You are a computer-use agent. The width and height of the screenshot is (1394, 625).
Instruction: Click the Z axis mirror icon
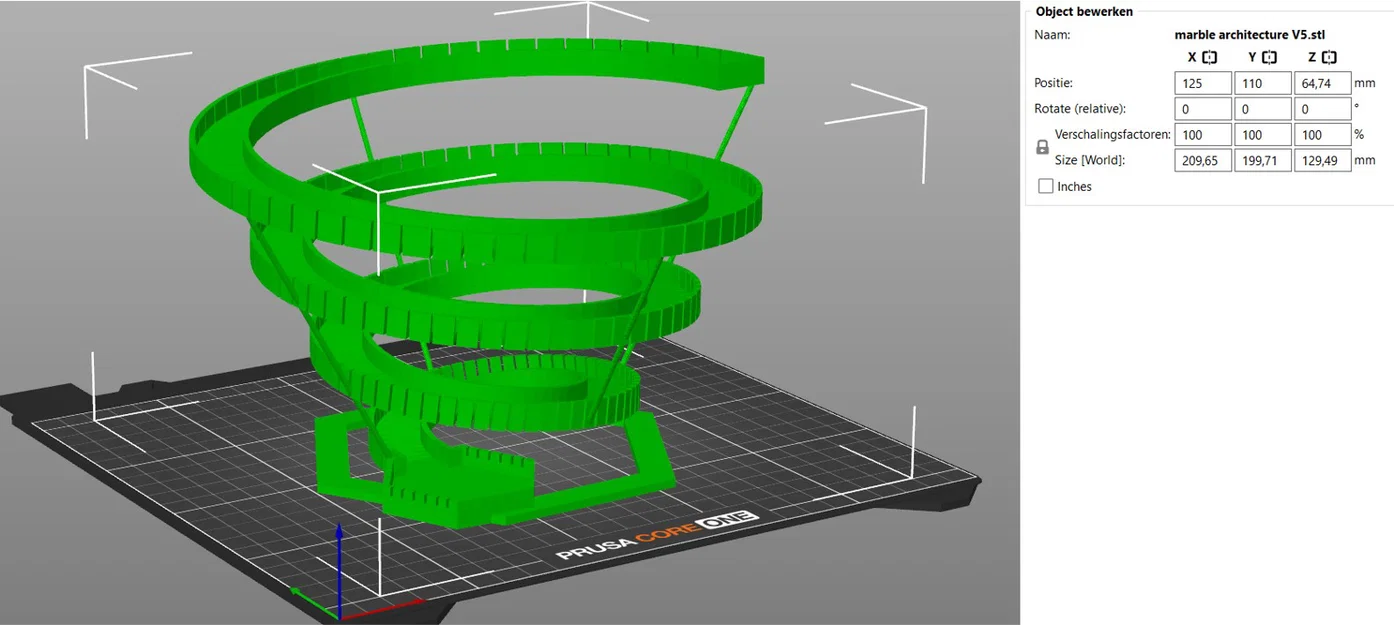1330,58
